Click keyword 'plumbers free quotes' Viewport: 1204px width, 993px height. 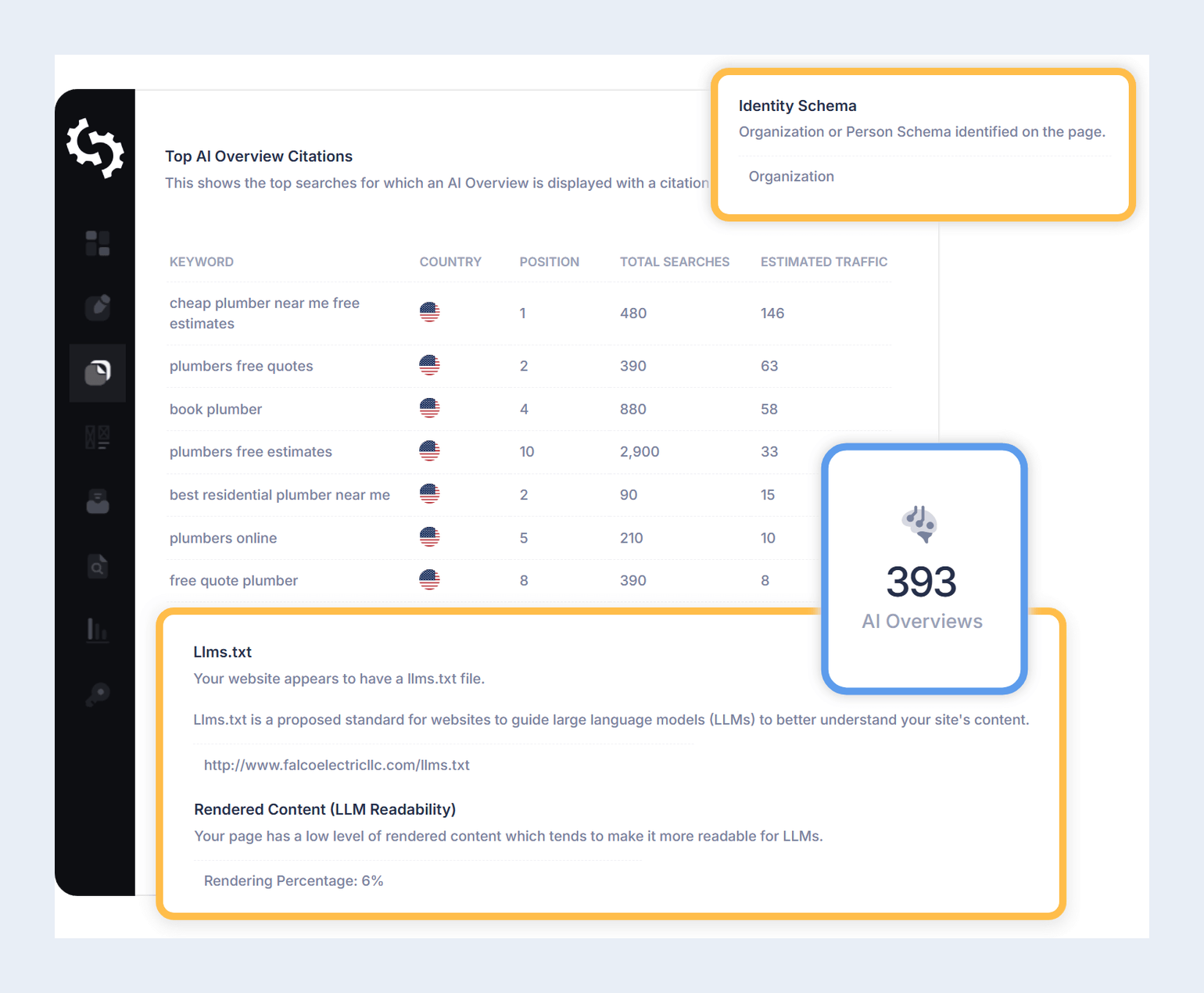coord(241,366)
